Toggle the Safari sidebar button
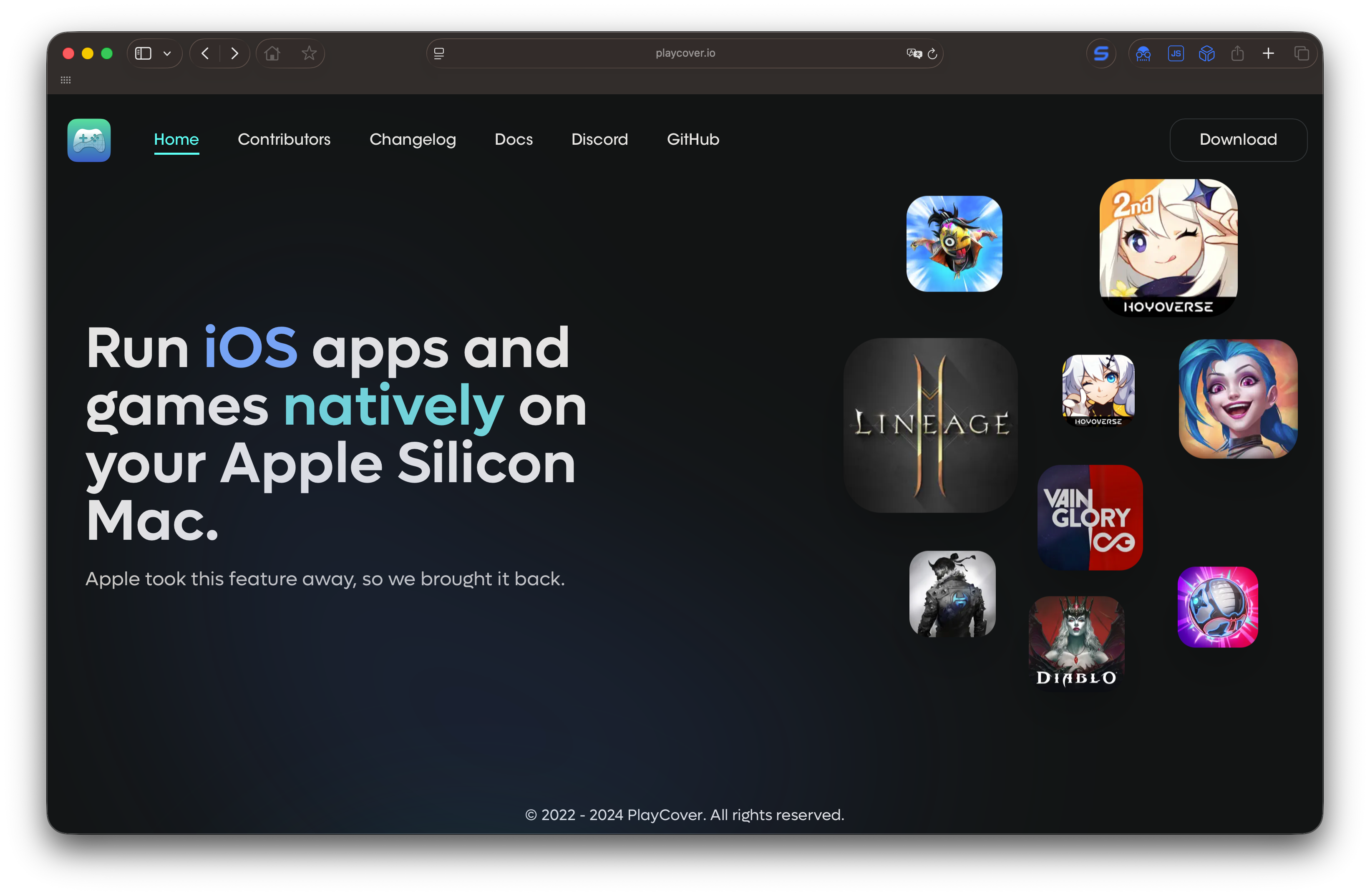This screenshot has width=1370, height=896. [143, 53]
